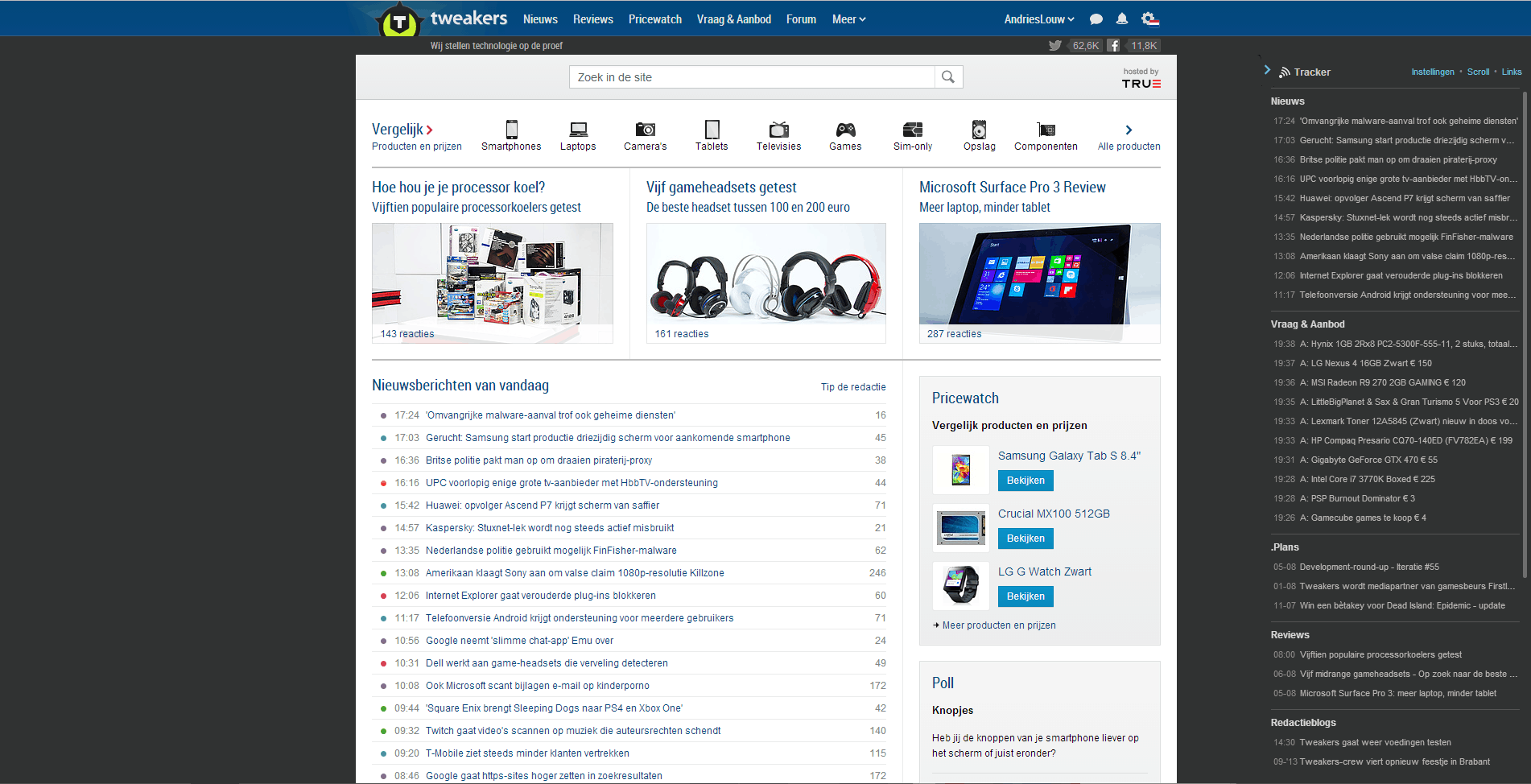Open the Tip de redactie link
1531x784 pixels.
(x=853, y=387)
